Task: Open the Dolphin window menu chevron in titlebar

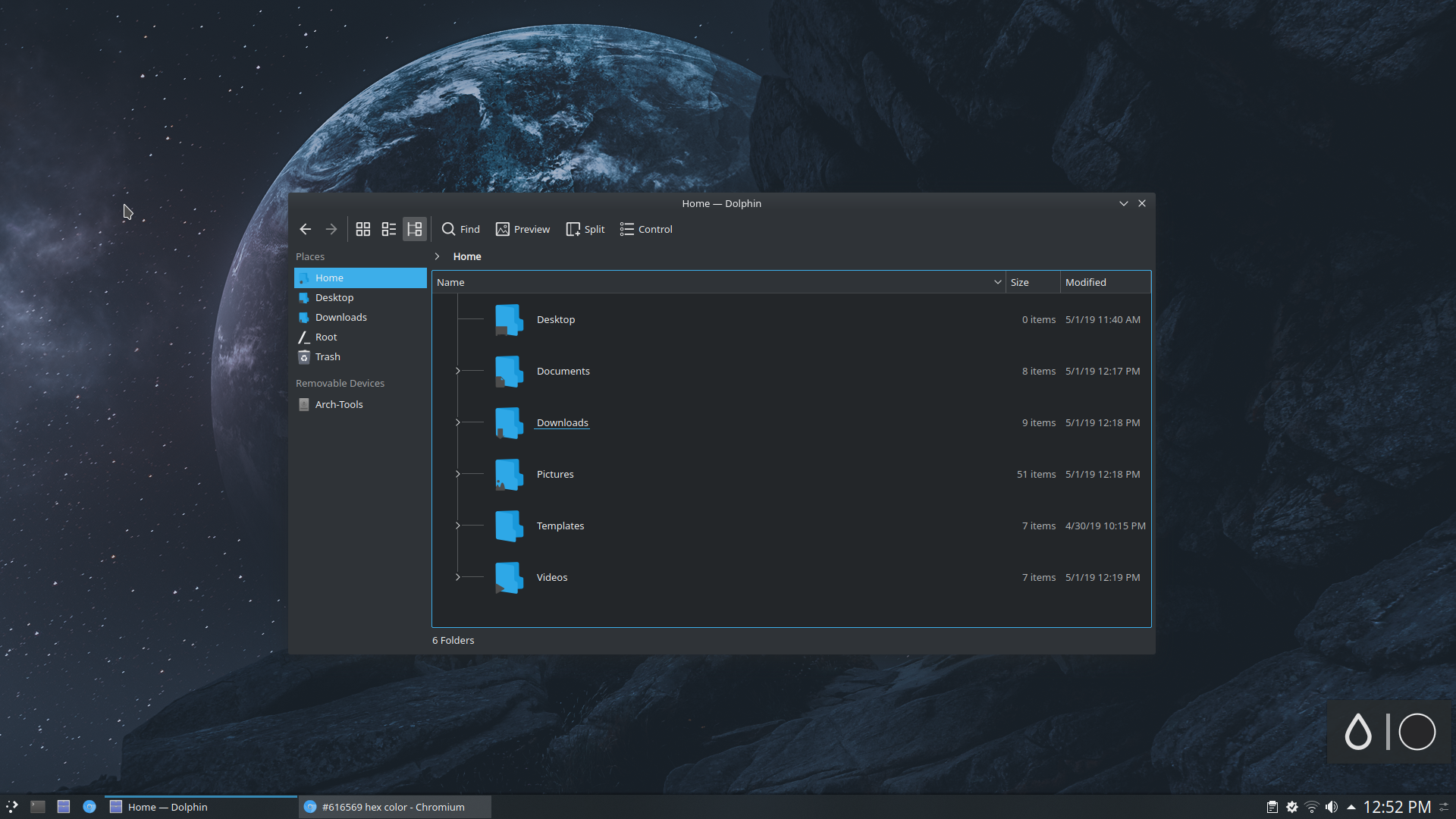Action: click(1124, 203)
